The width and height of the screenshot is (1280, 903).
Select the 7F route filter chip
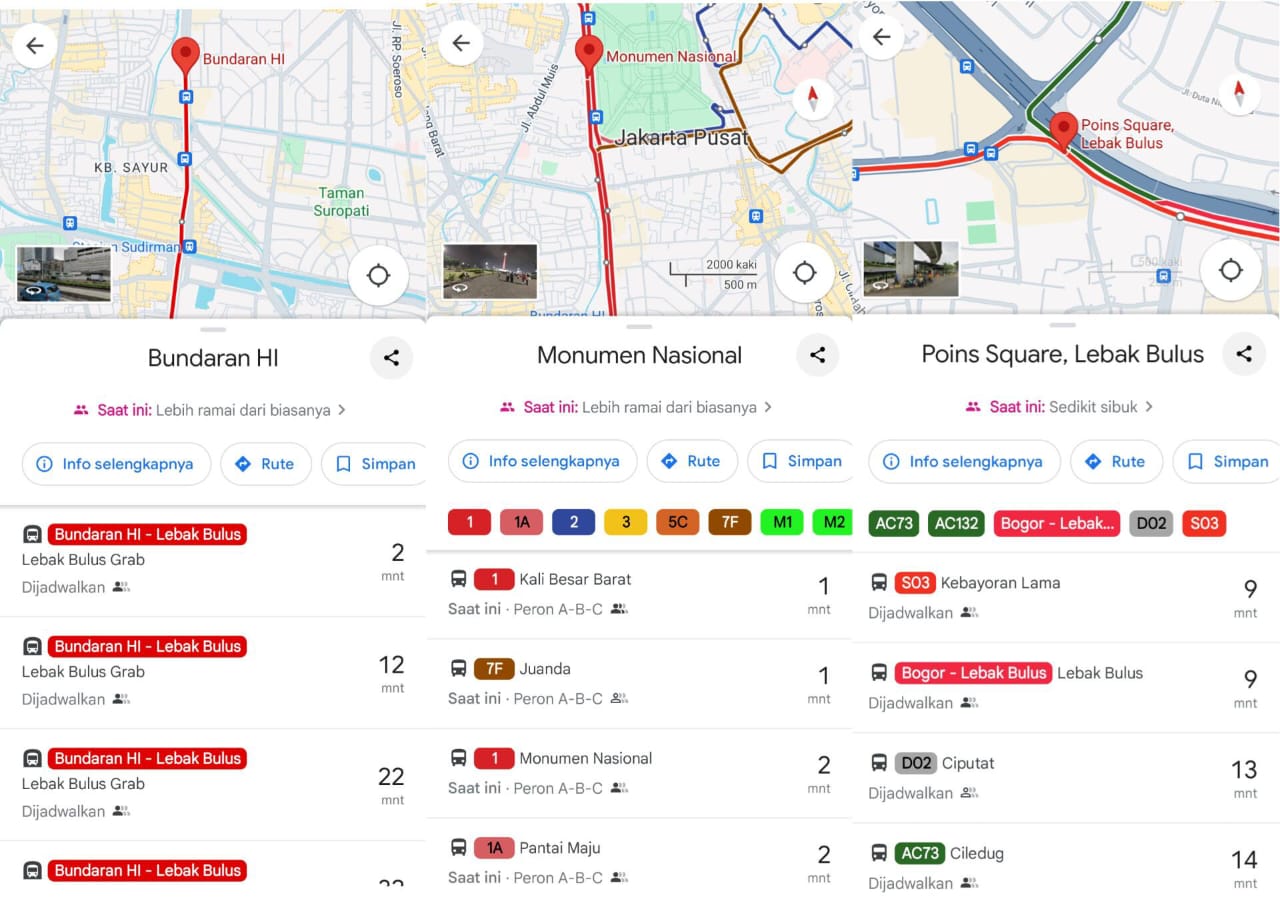pyautogui.click(x=729, y=521)
